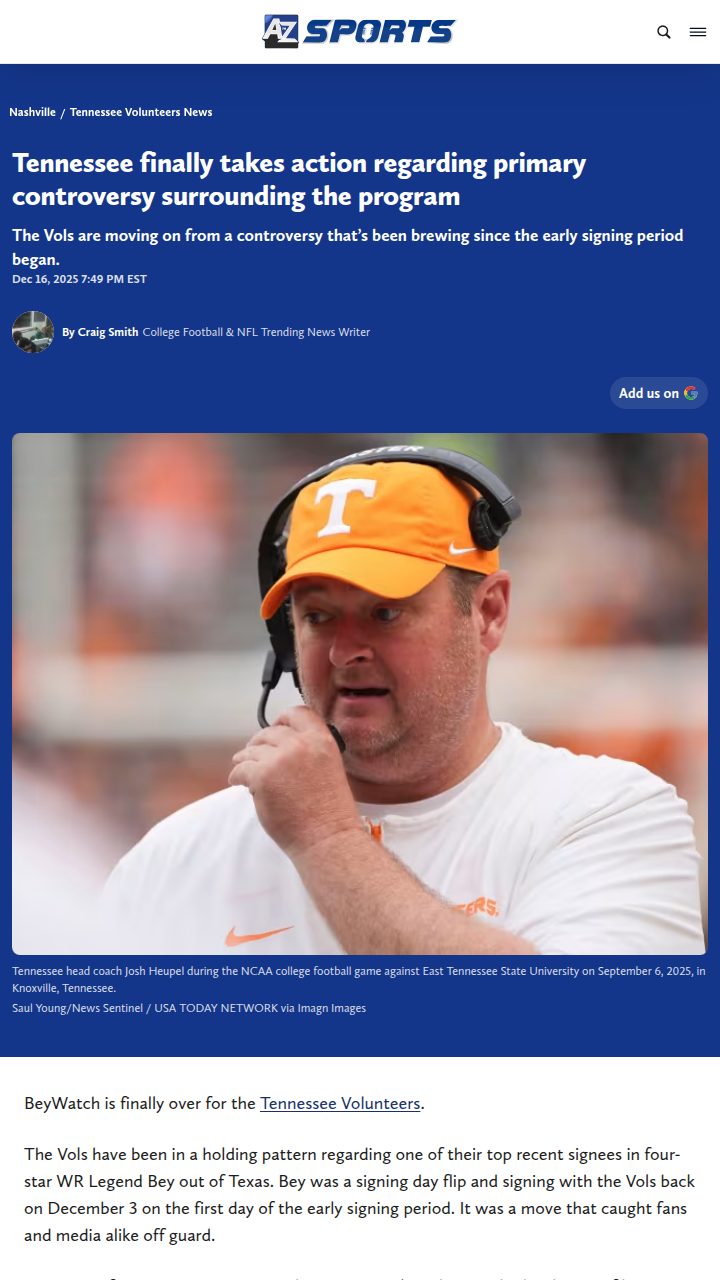
Task: Click the Saul Young photo credit line
Action: point(189,1008)
